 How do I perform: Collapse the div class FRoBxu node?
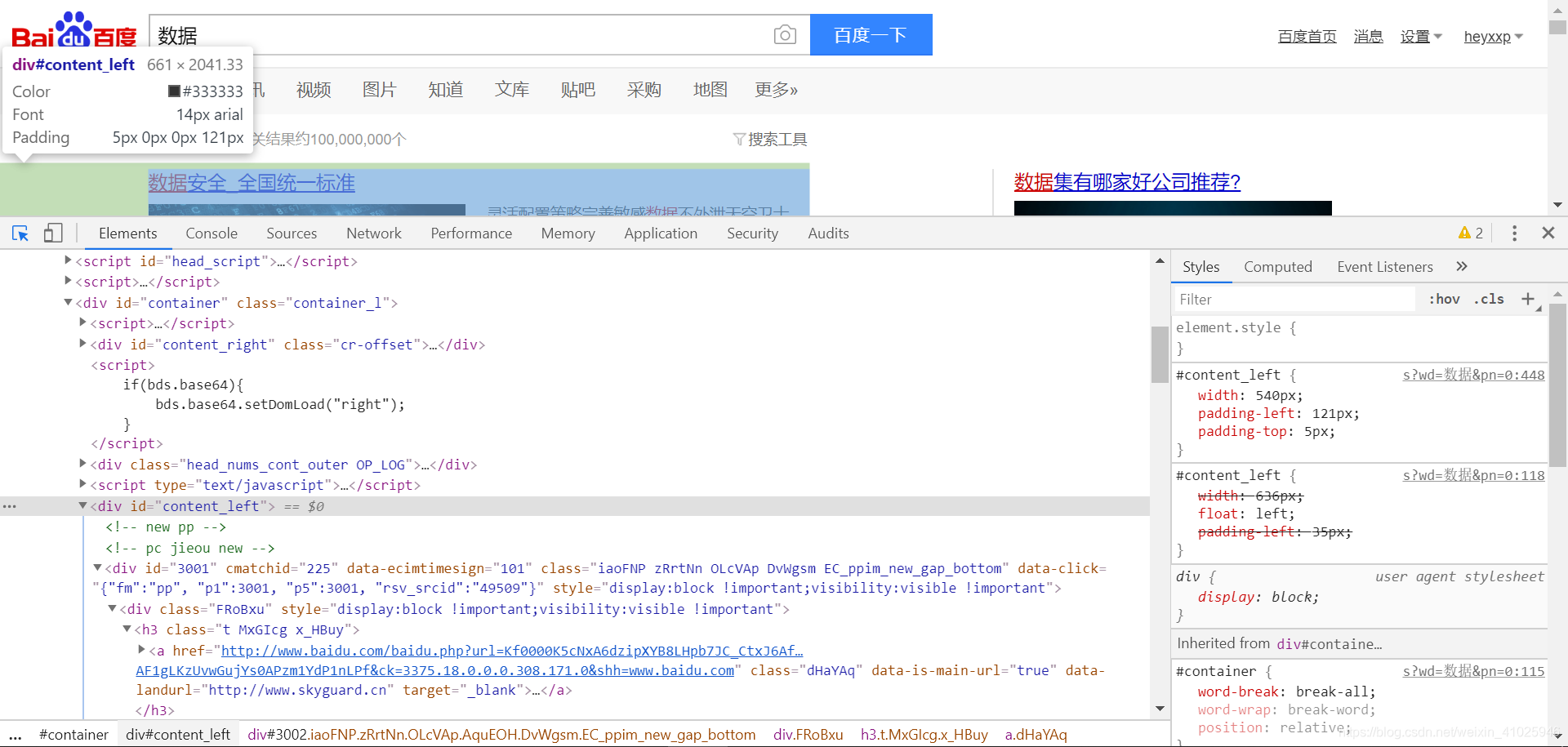tap(113, 608)
